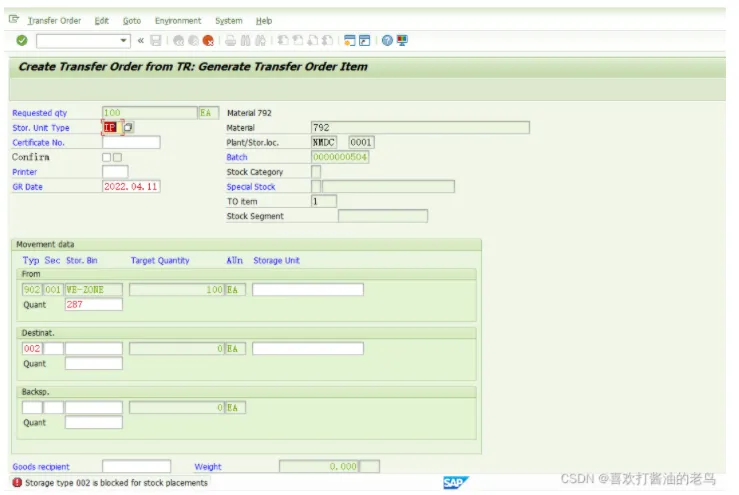Click the Requested qty label link

pyautogui.click(x=40, y=113)
